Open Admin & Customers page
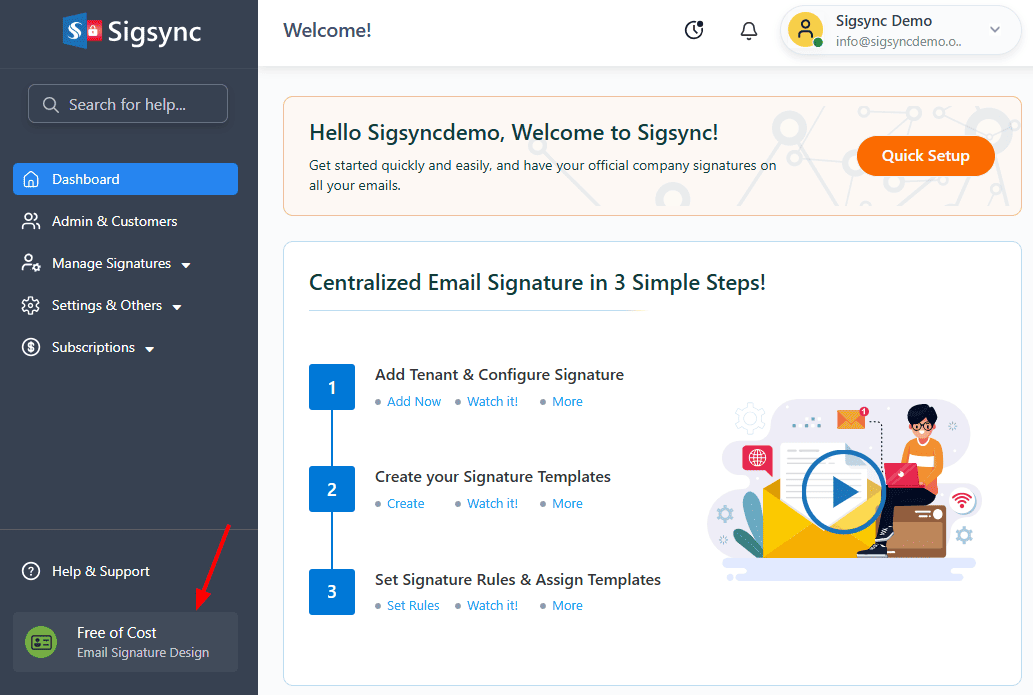 [x=115, y=221]
